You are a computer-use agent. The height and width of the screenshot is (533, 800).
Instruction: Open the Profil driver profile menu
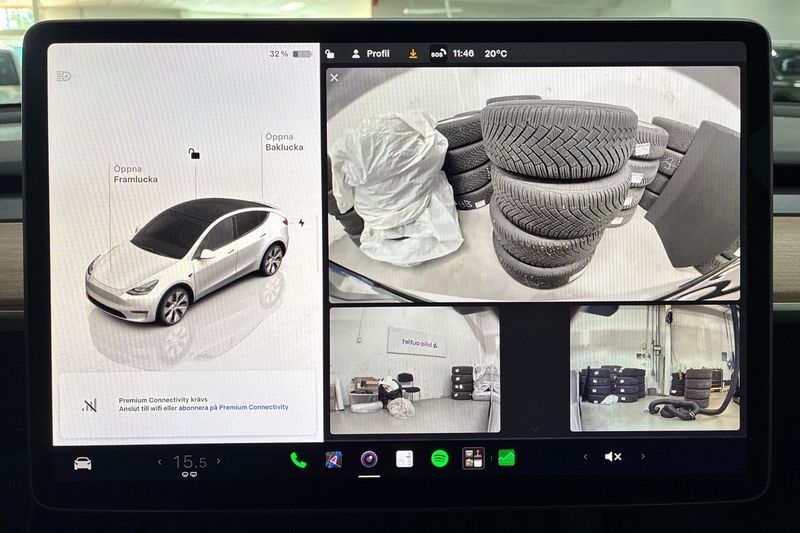[x=371, y=54]
